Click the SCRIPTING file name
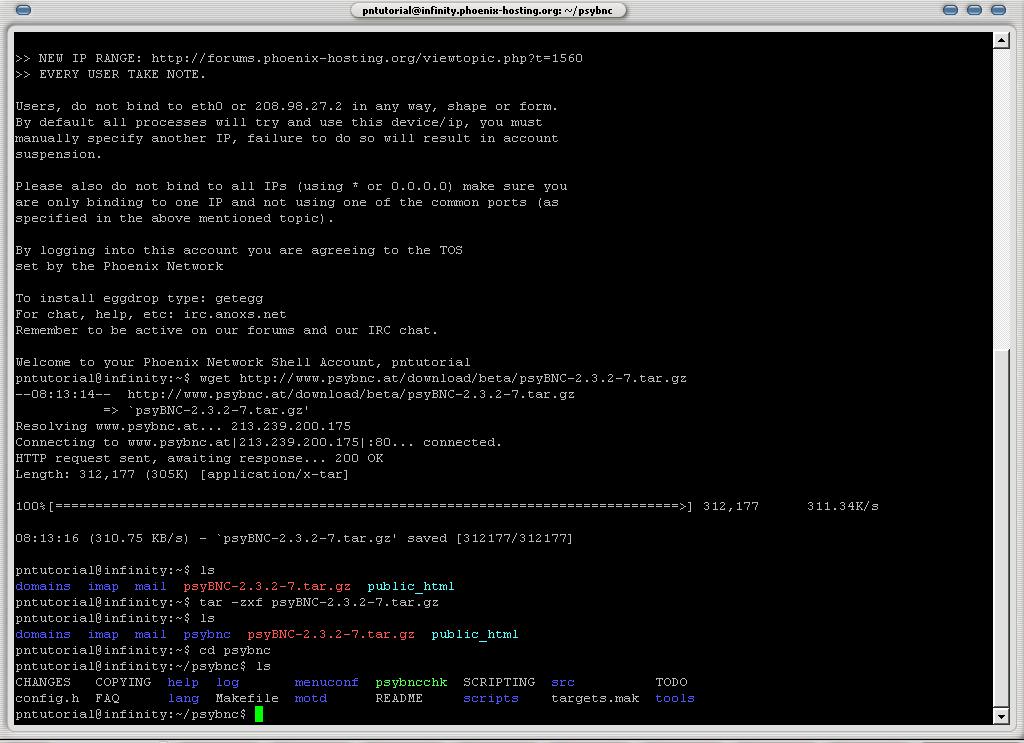The width and height of the screenshot is (1024, 743). coord(499,682)
